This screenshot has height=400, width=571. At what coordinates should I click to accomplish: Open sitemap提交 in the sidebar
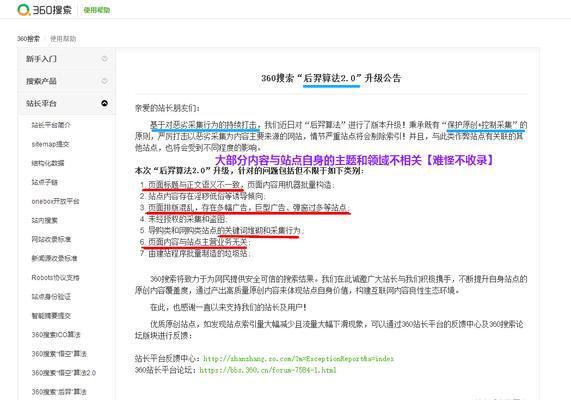(50, 144)
